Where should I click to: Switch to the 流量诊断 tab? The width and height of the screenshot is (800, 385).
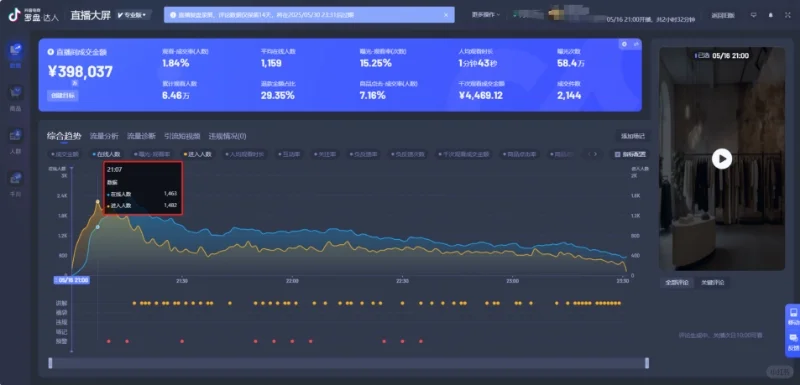pyautogui.click(x=141, y=136)
